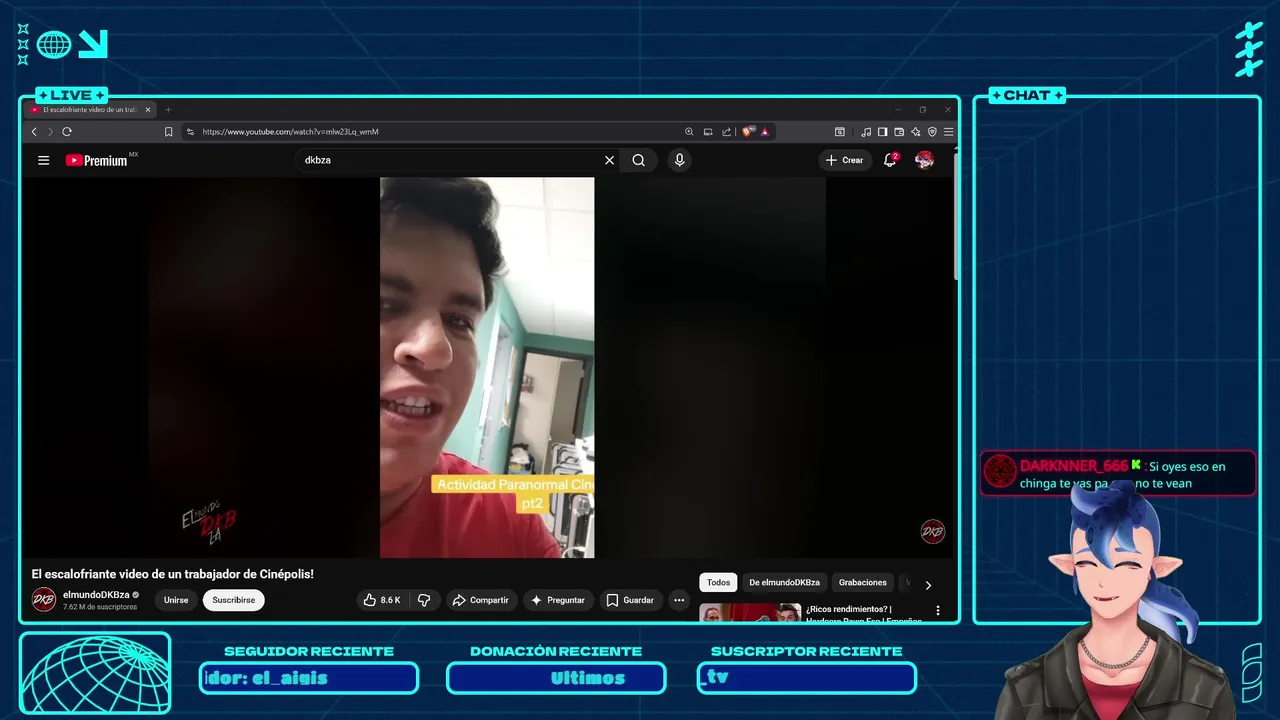Save video with Guardar button
1280x720 pixels.
(x=631, y=600)
